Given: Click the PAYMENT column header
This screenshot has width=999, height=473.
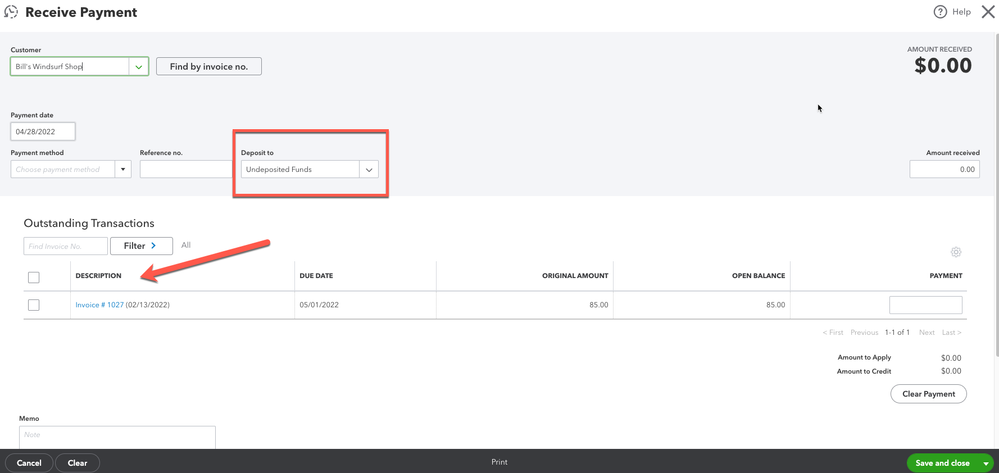Looking at the screenshot, I should tap(946, 276).
